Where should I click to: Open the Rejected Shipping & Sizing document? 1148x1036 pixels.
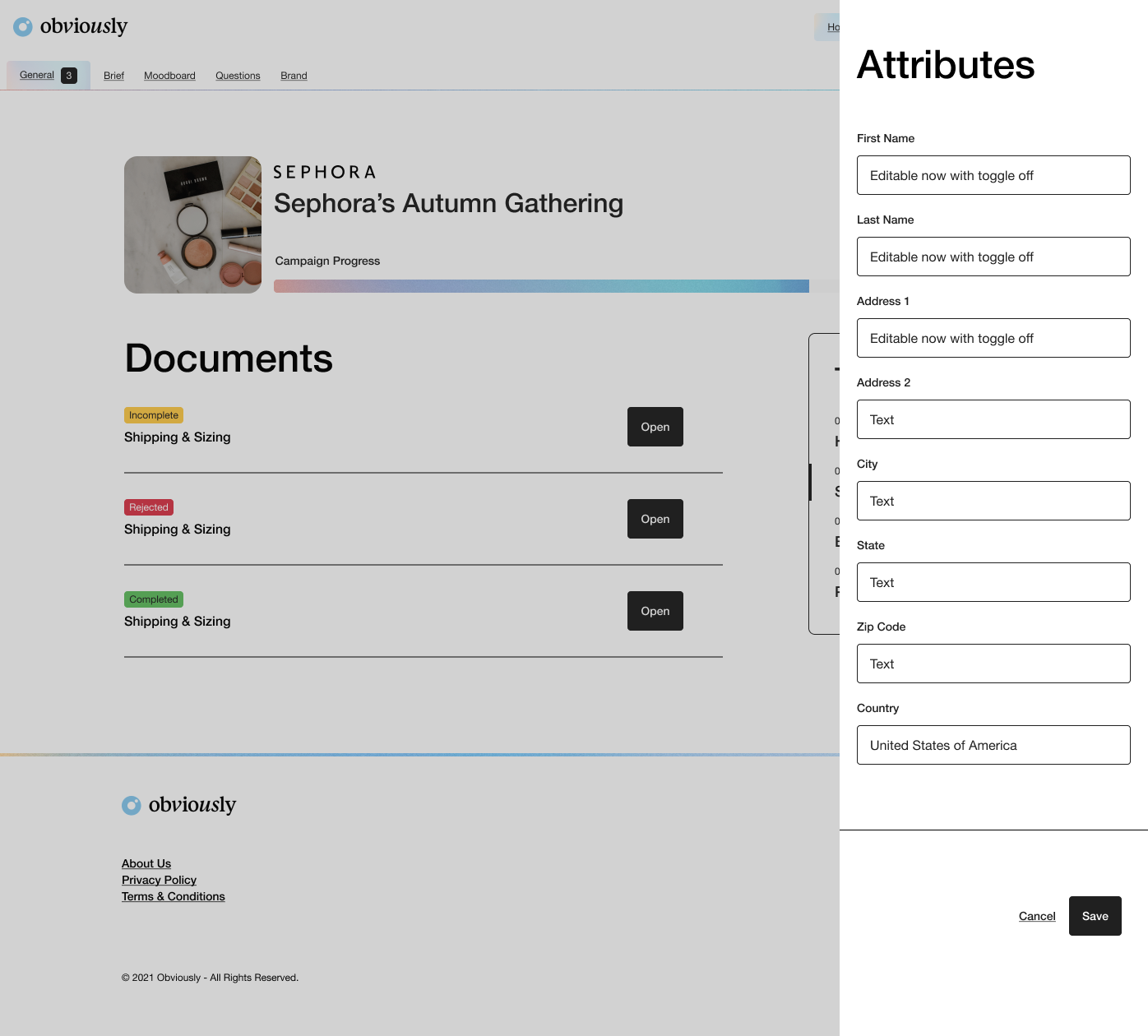click(x=655, y=519)
